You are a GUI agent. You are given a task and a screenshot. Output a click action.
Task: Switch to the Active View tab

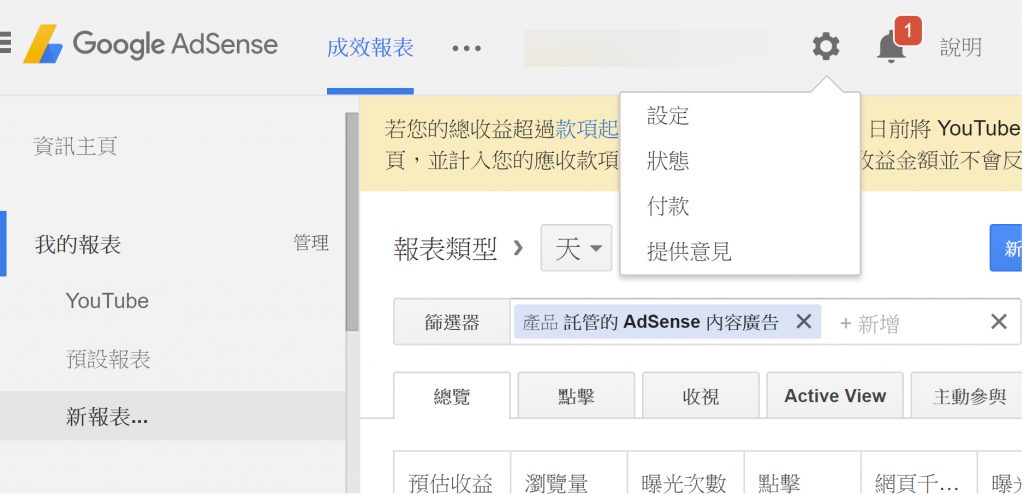[x=835, y=396]
